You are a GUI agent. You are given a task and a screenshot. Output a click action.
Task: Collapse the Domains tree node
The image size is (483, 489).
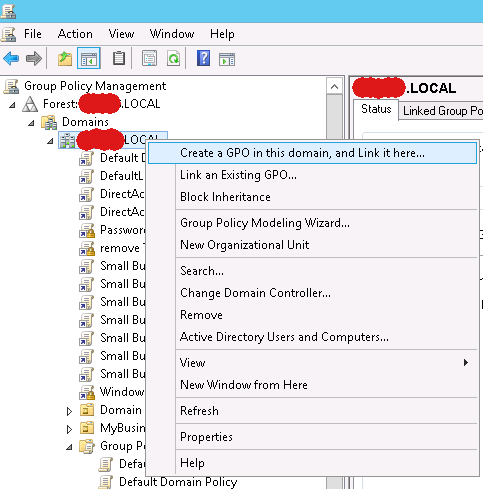pyautogui.click(x=31, y=123)
